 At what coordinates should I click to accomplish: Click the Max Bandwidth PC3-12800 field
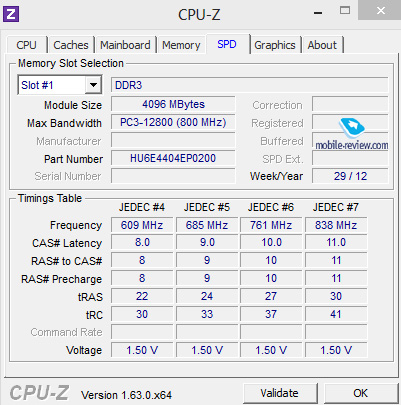173,122
